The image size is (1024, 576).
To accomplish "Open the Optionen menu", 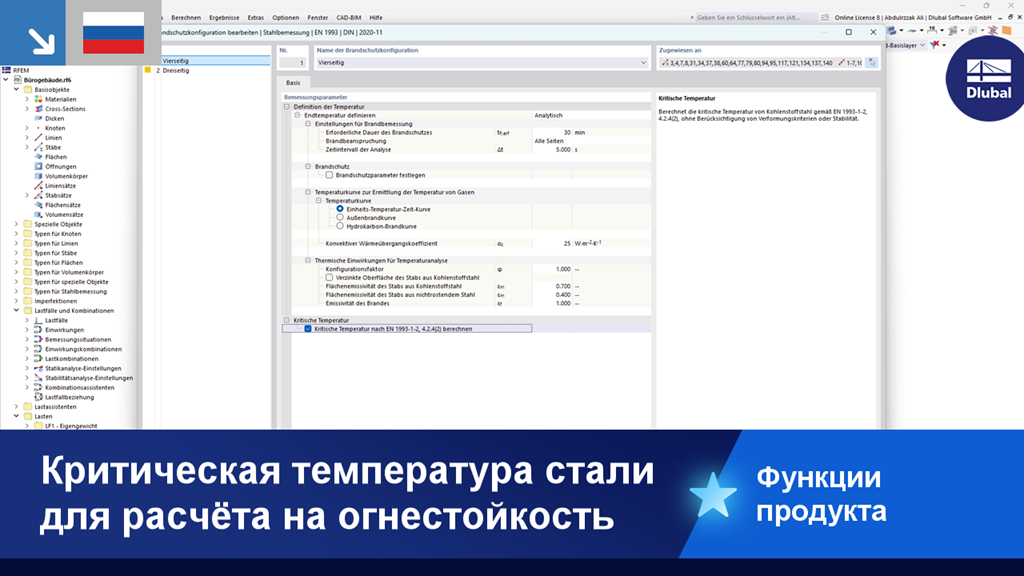I will (x=285, y=18).
